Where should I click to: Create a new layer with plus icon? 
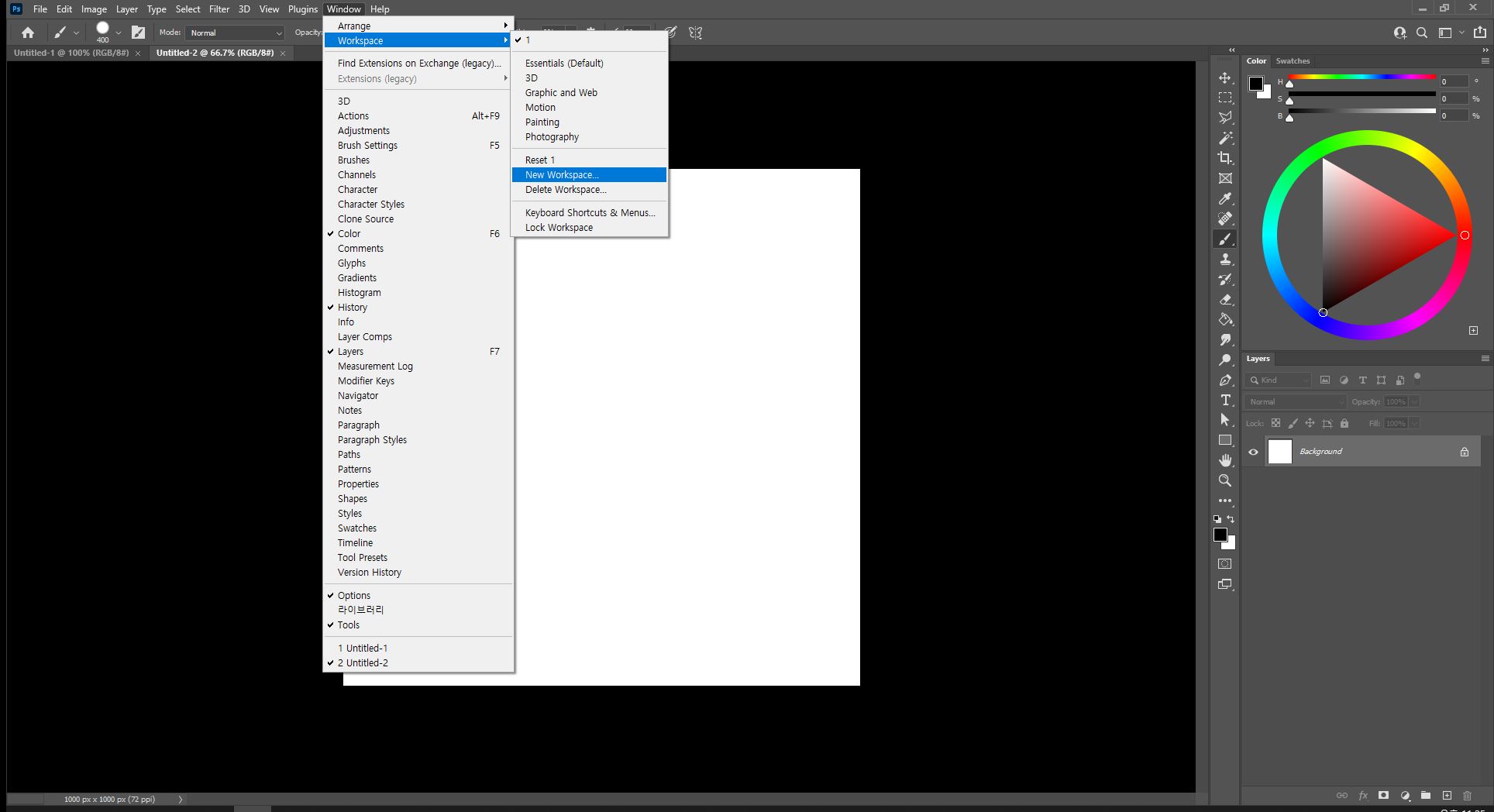1447,796
